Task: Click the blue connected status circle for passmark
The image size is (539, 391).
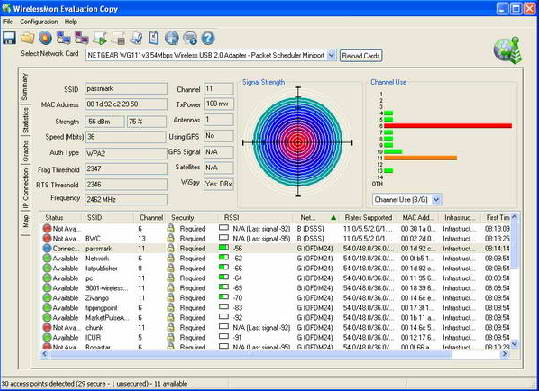Action: (47, 248)
